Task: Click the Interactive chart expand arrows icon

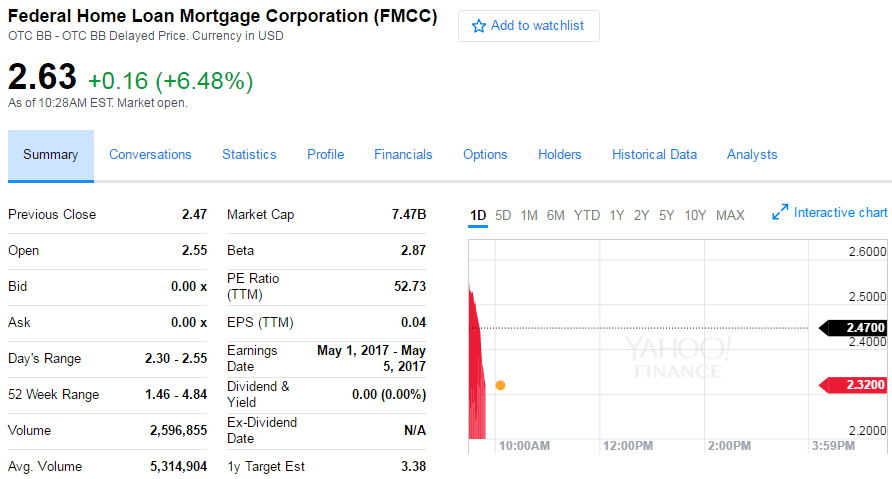Action: 780,213
